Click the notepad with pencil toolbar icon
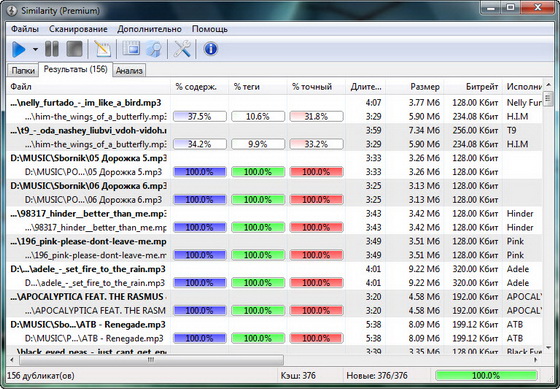The image size is (560, 389). [102, 49]
